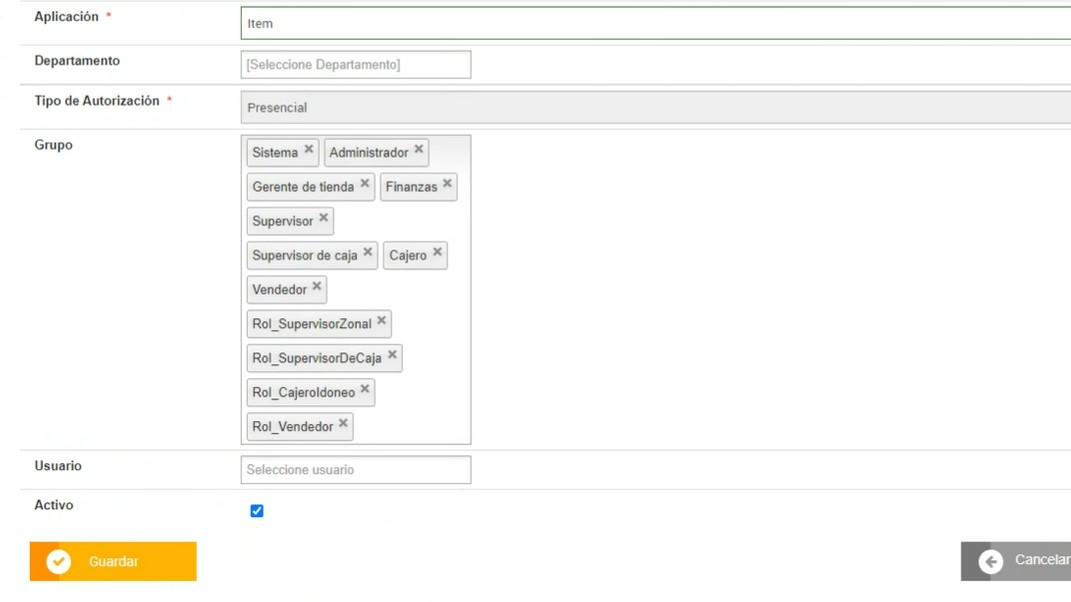Open the Seleccione Departamento dropdown

[355, 65]
